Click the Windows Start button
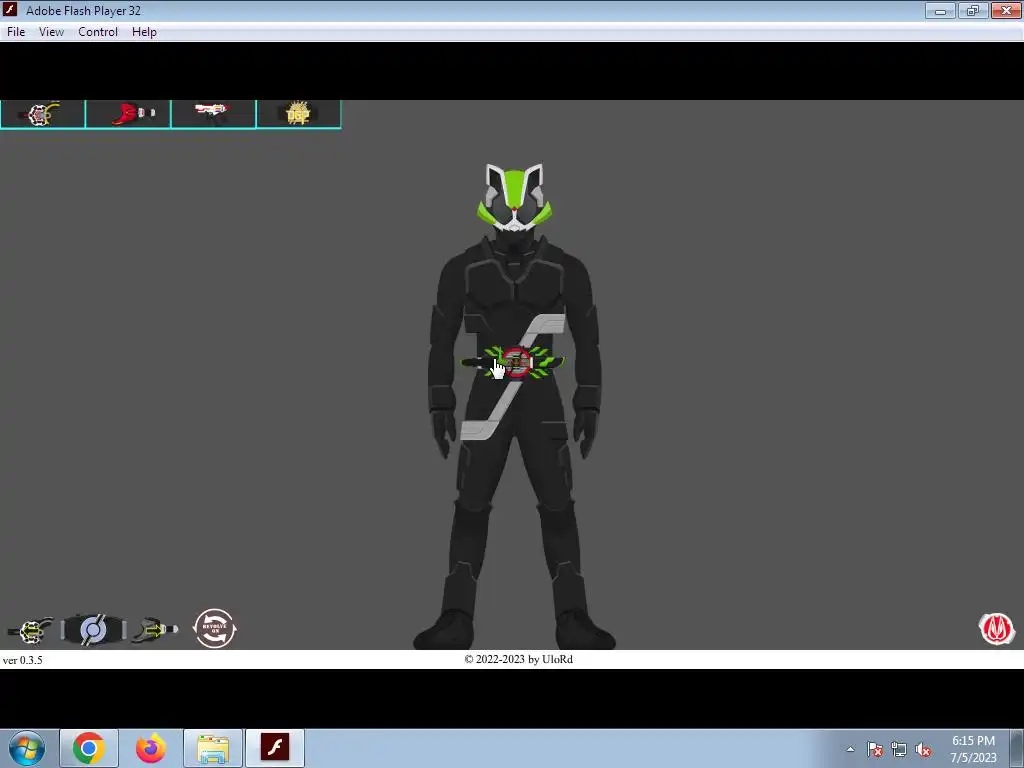Screen dimensions: 1024x768 27,748
